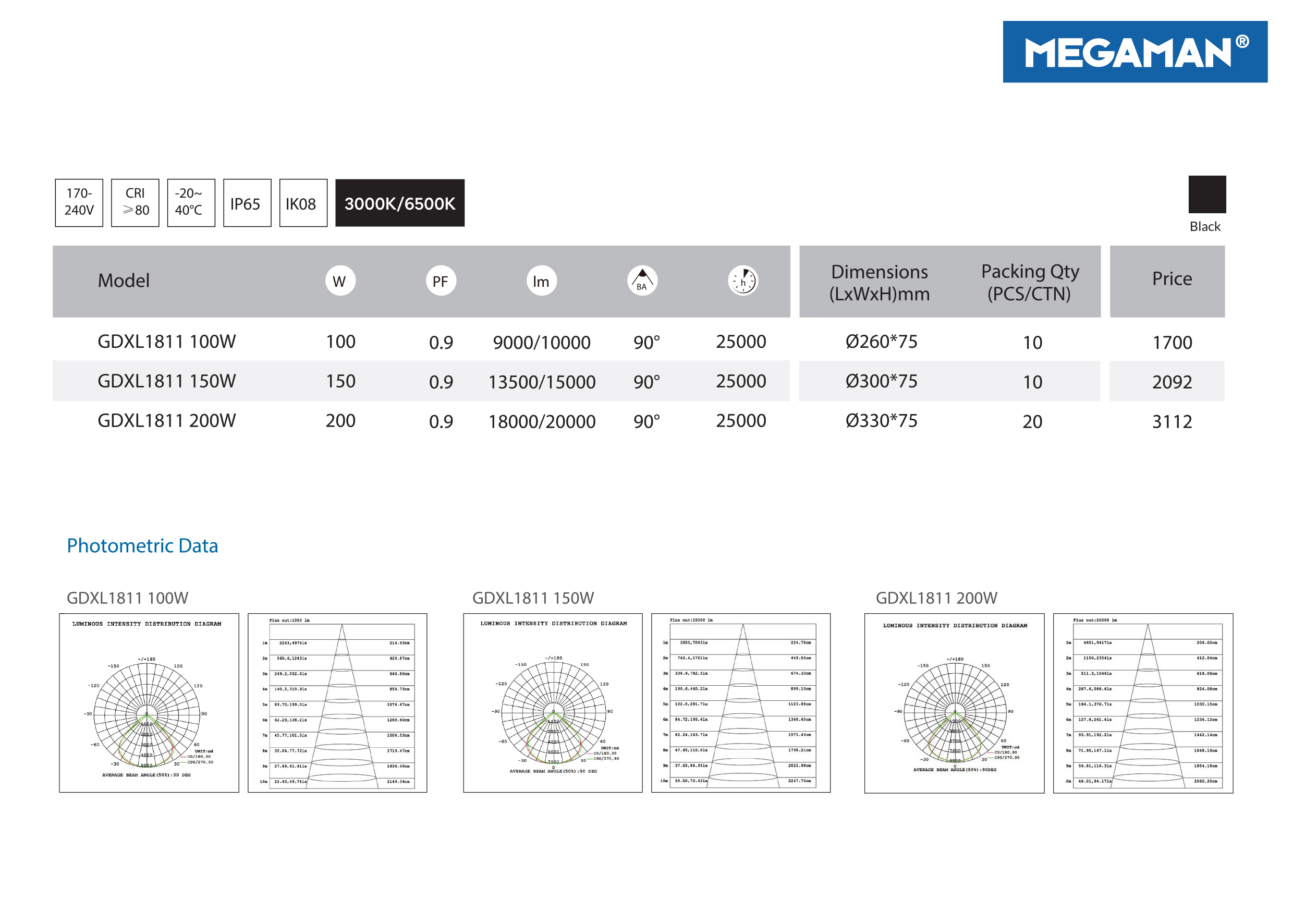Click the MEGAMAN logo

pos(1135,52)
